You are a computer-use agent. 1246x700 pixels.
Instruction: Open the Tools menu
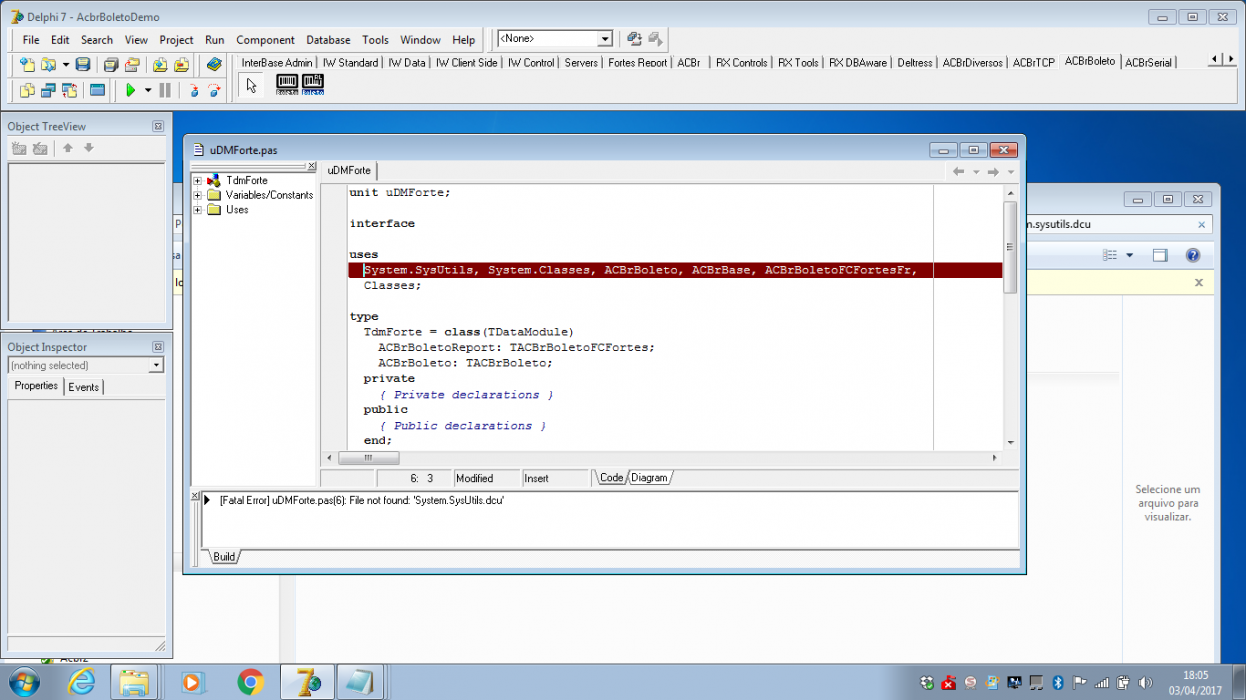coord(375,40)
